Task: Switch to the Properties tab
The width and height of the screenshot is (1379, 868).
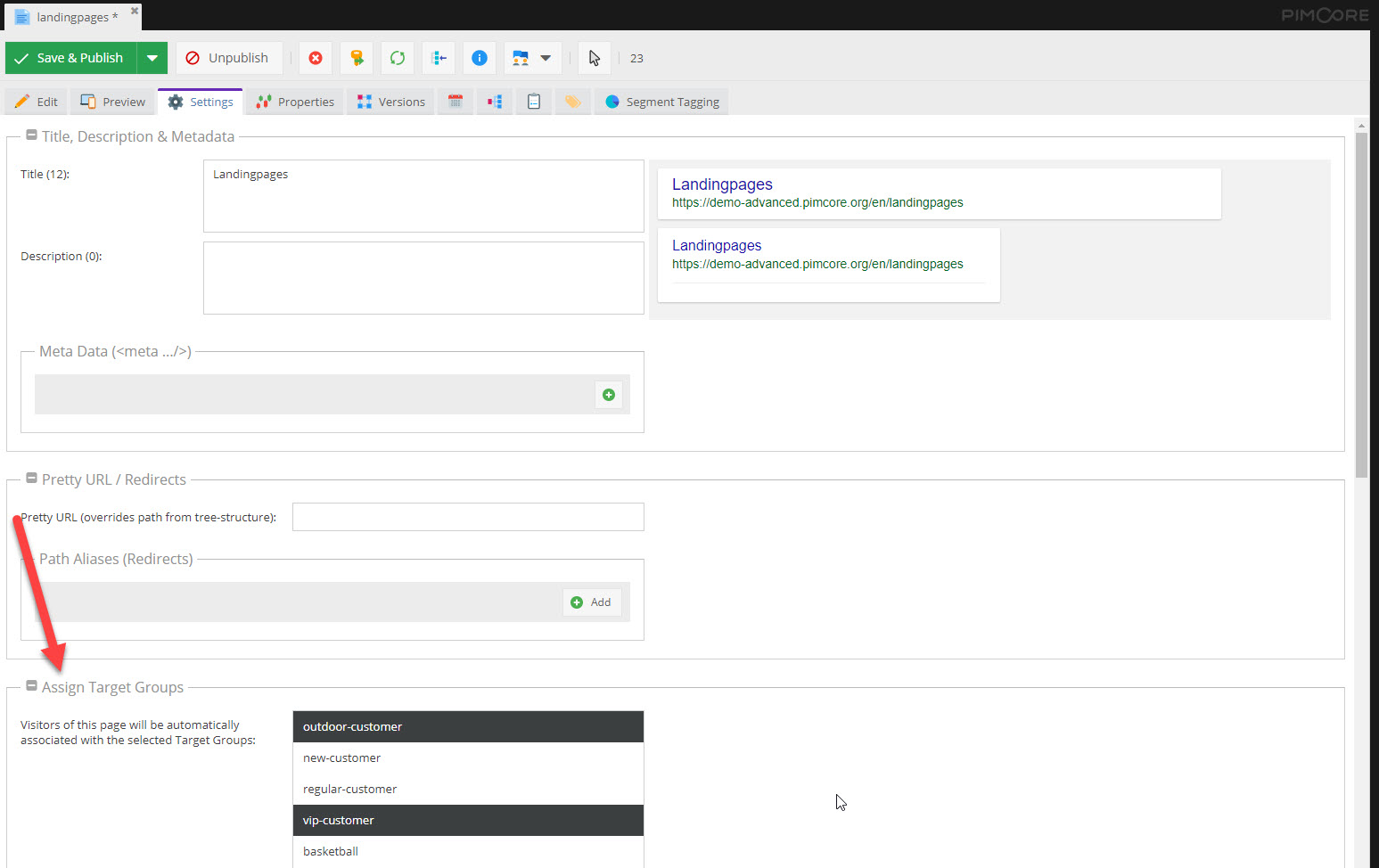Action: [x=295, y=102]
